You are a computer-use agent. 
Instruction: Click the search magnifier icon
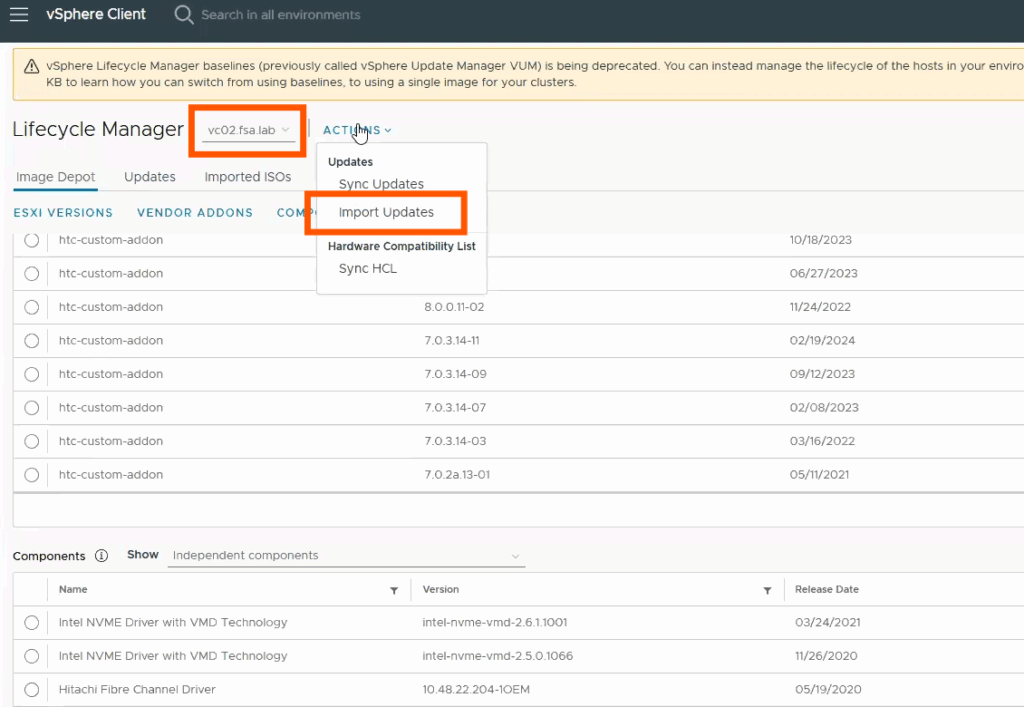[x=183, y=14]
